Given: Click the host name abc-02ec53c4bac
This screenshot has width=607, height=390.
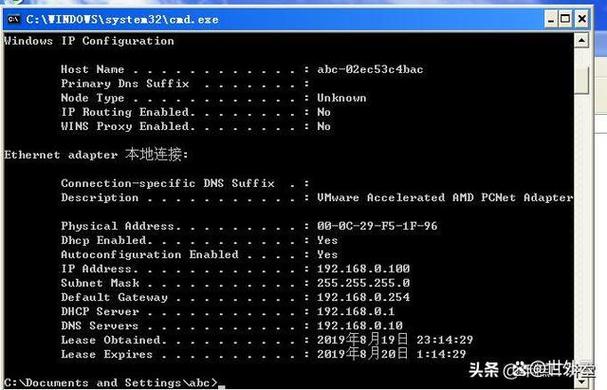Looking at the screenshot, I should [370, 69].
